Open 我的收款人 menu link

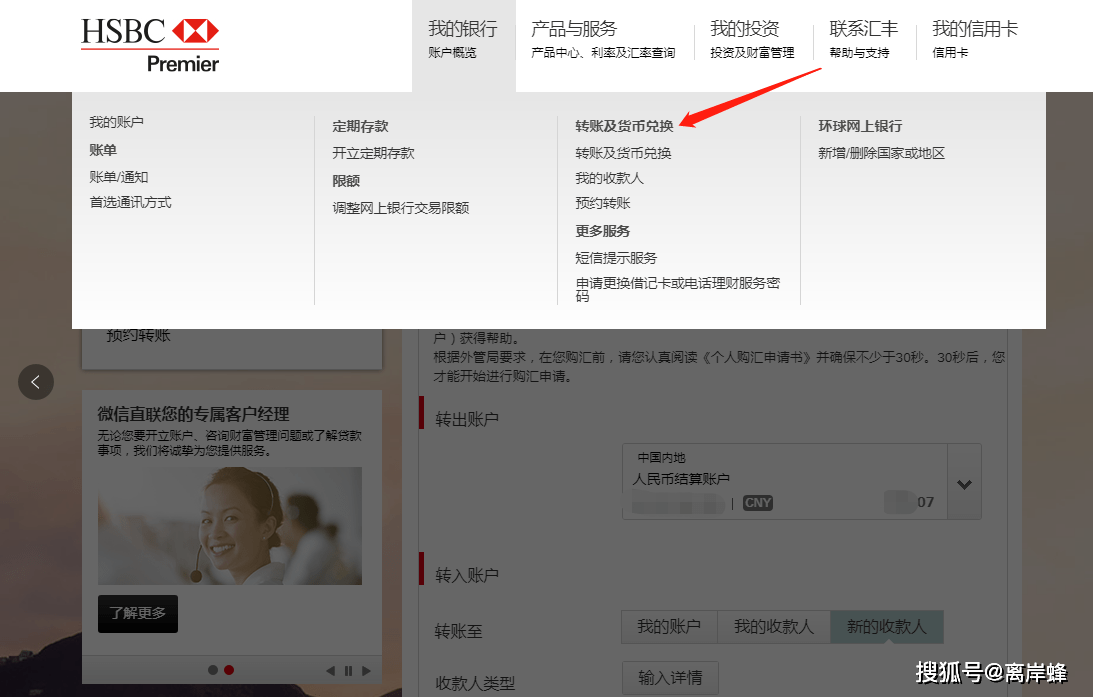click(609, 178)
